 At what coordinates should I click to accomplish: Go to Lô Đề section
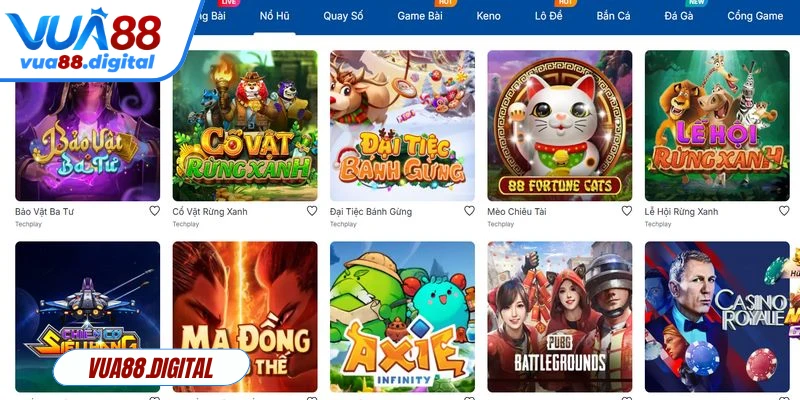[x=548, y=16]
